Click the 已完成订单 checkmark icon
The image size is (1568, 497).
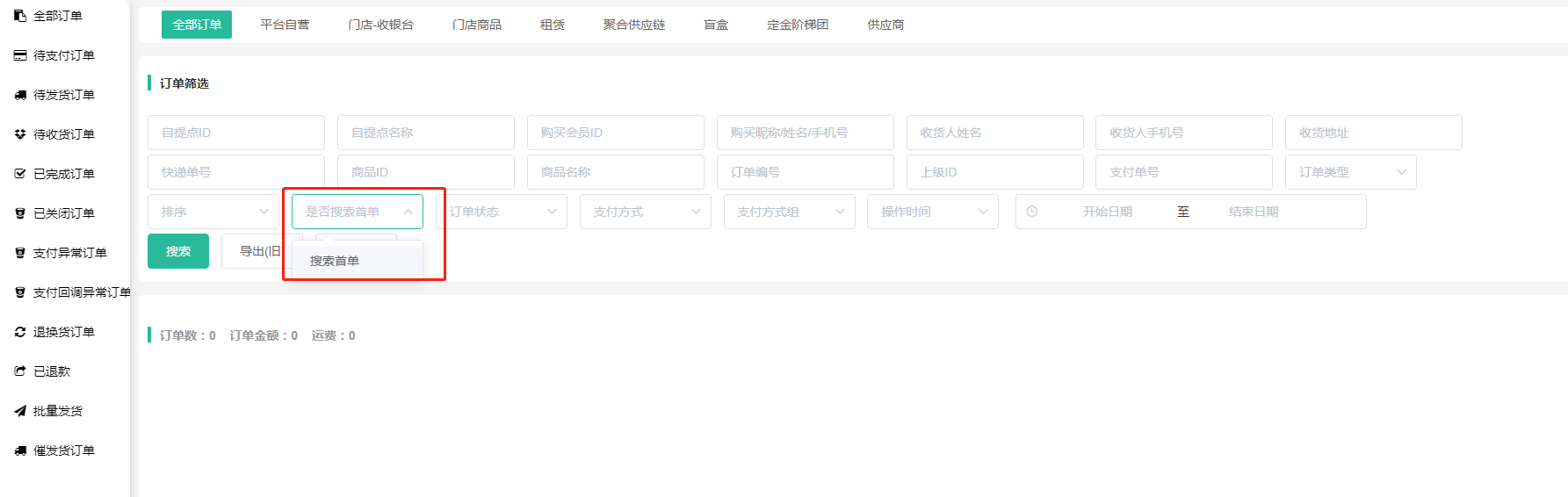point(20,174)
